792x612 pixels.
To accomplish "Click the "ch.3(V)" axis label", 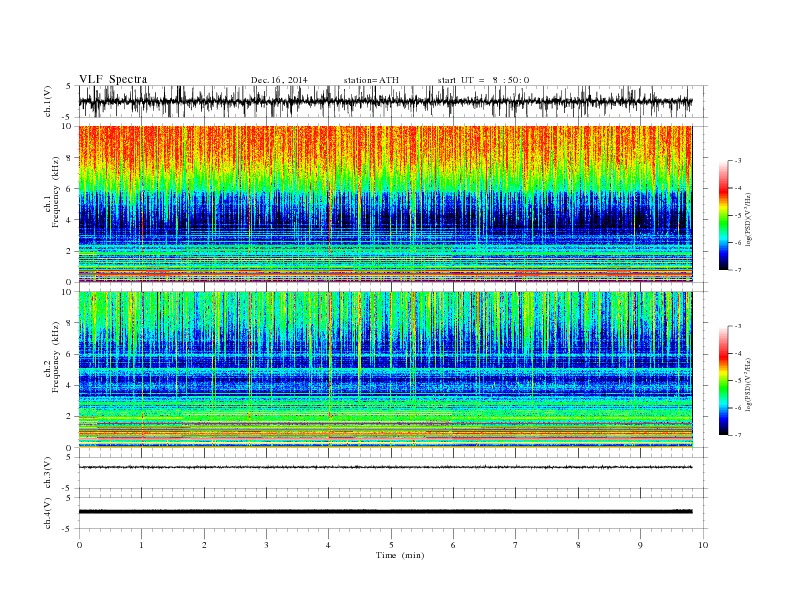I will point(48,473).
